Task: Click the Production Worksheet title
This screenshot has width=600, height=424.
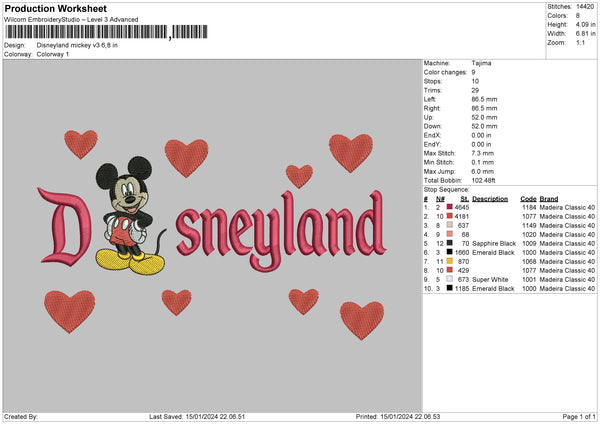Action: [55, 8]
